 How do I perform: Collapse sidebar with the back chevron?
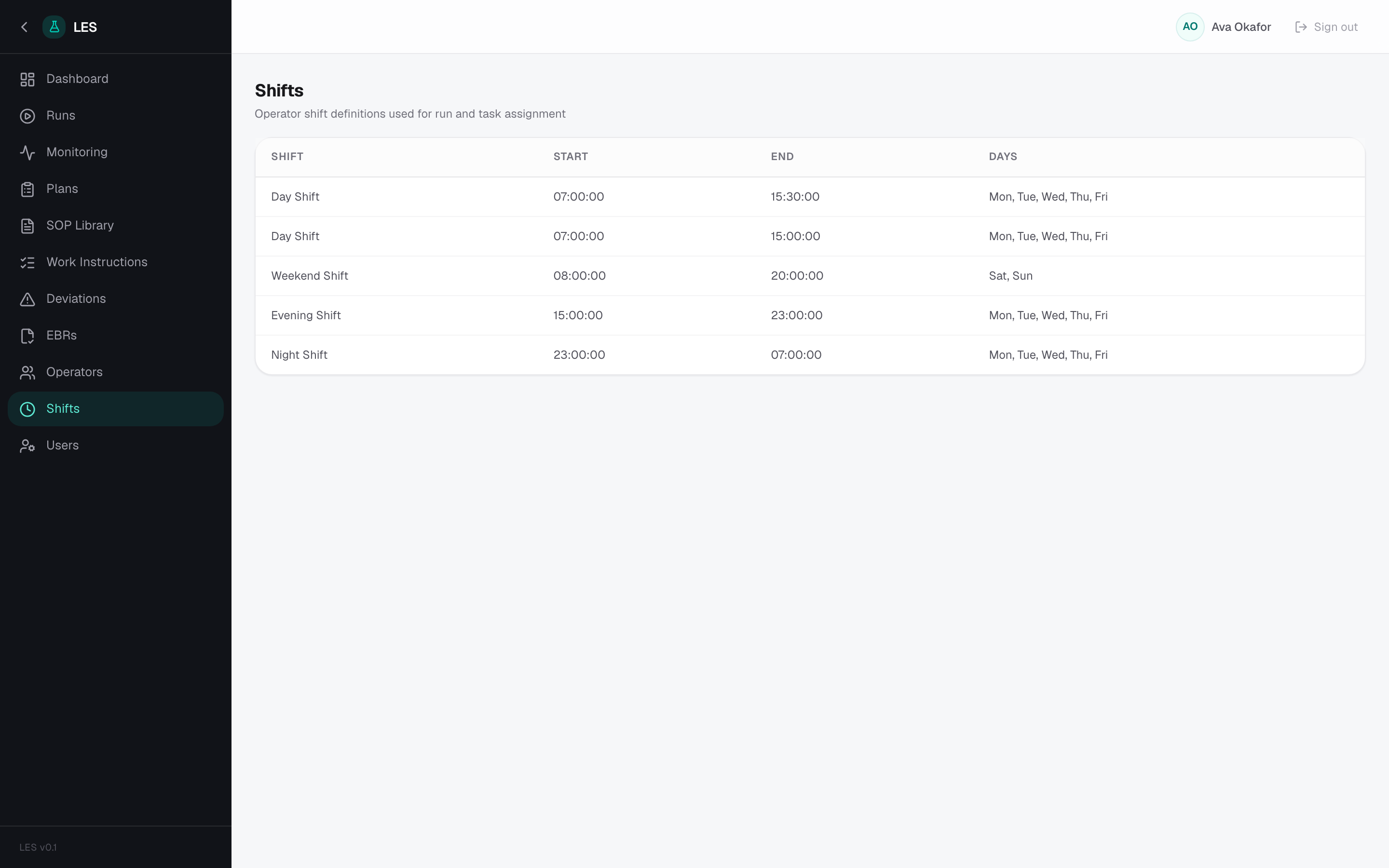coord(24,27)
